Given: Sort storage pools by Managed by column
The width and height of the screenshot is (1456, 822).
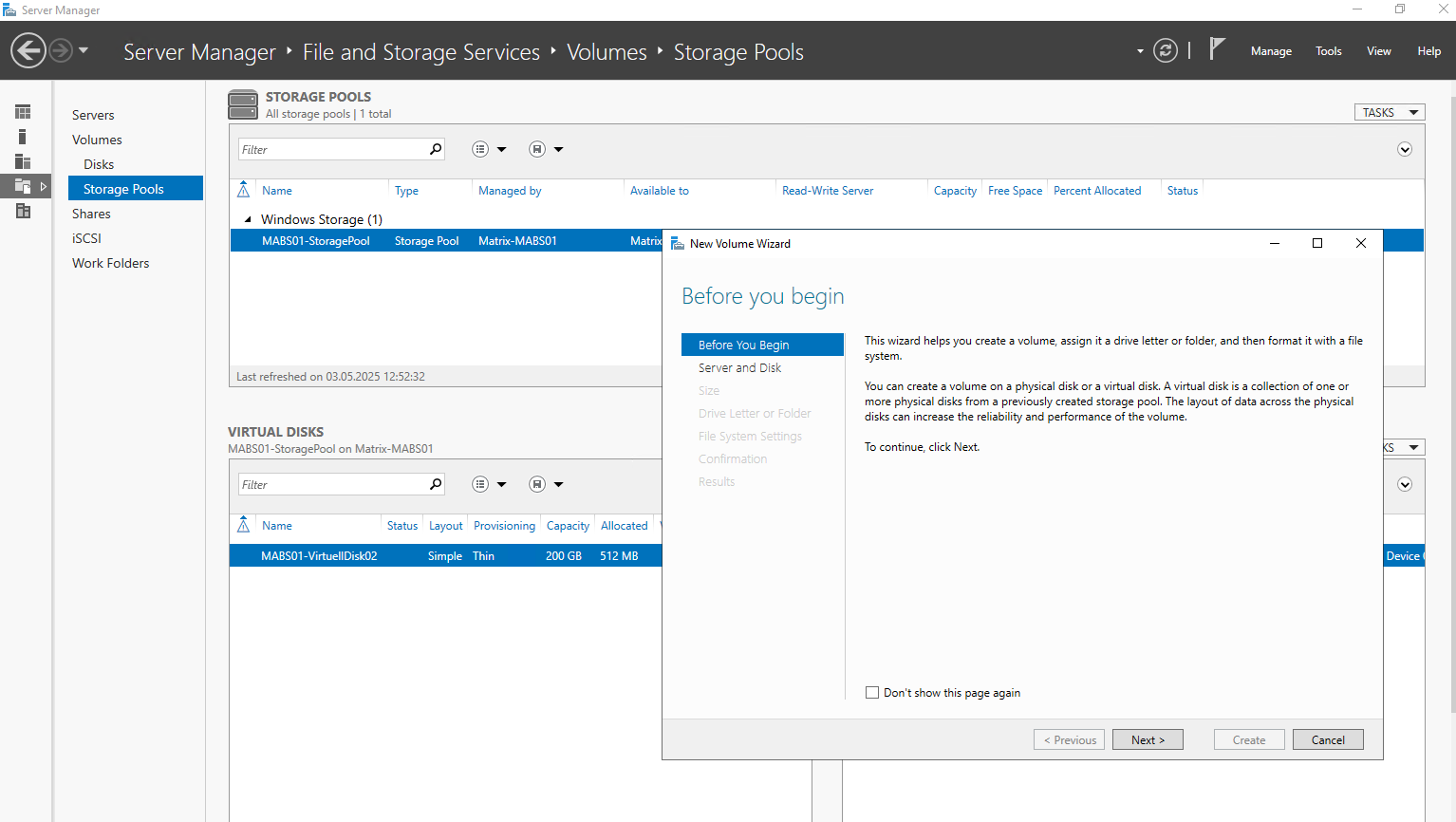Looking at the screenshot, I should click(x=510, y=191).
